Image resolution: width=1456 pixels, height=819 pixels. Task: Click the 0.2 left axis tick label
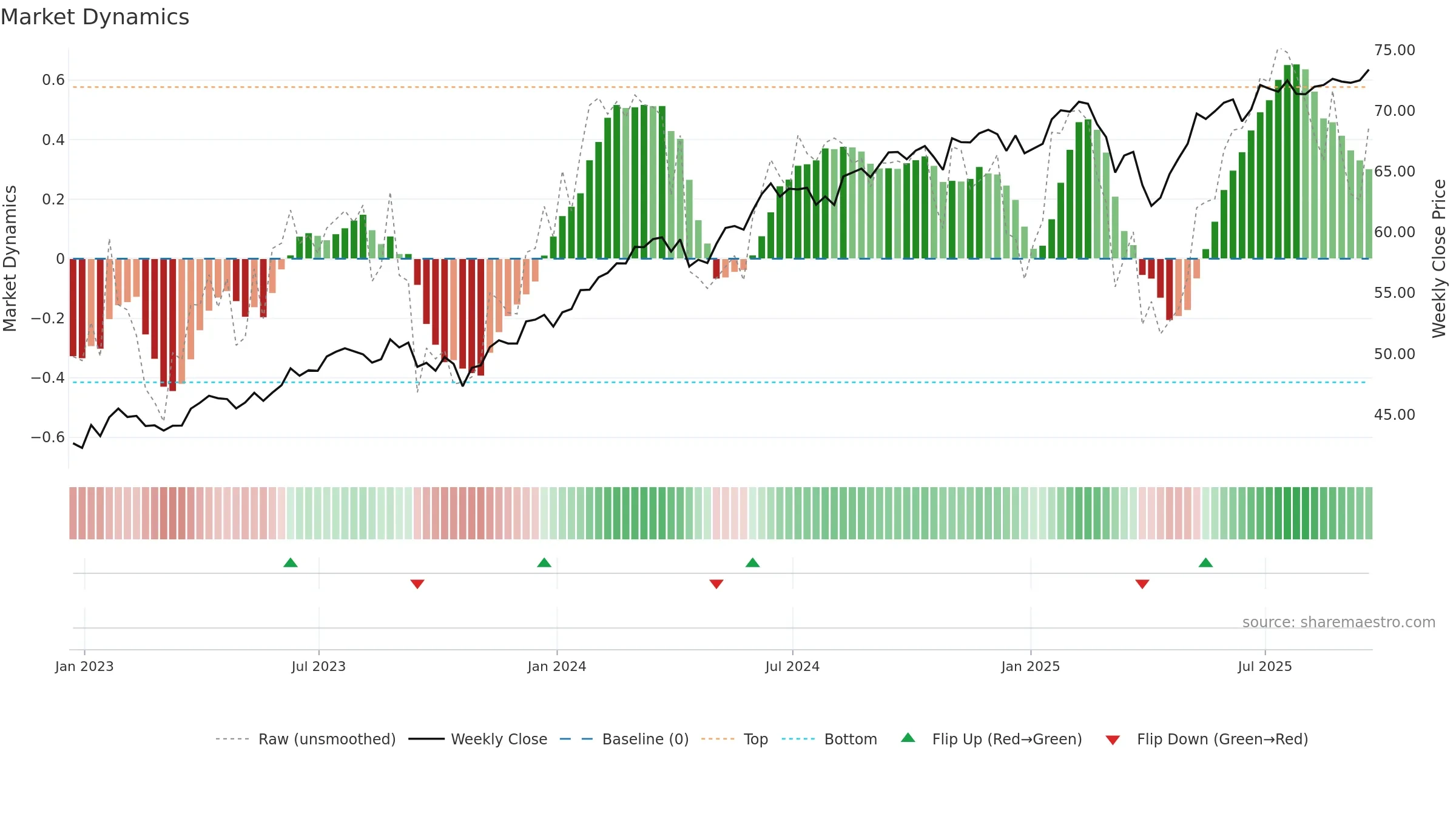point(53,199)
